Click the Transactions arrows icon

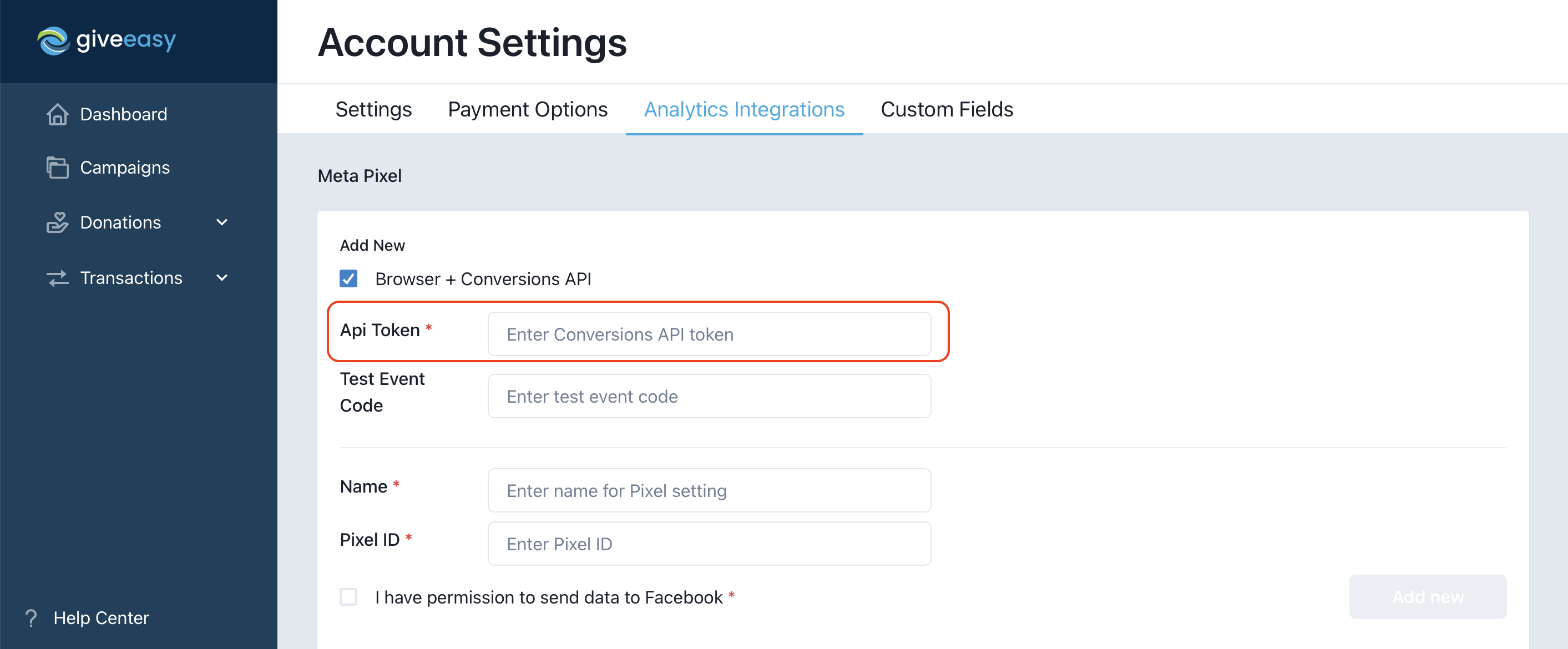[x=57, y=278]
